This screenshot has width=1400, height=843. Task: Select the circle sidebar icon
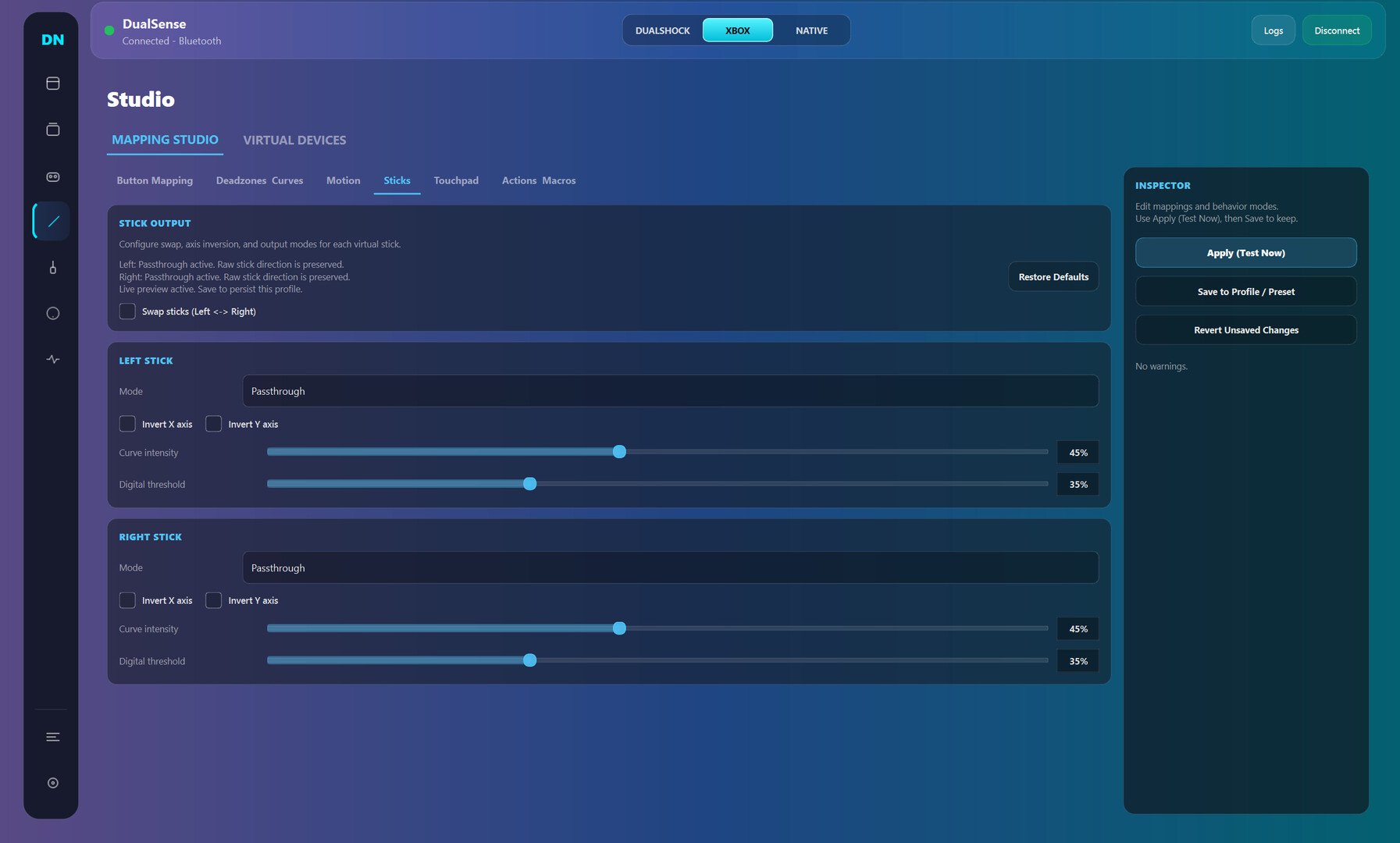point(52,314)
